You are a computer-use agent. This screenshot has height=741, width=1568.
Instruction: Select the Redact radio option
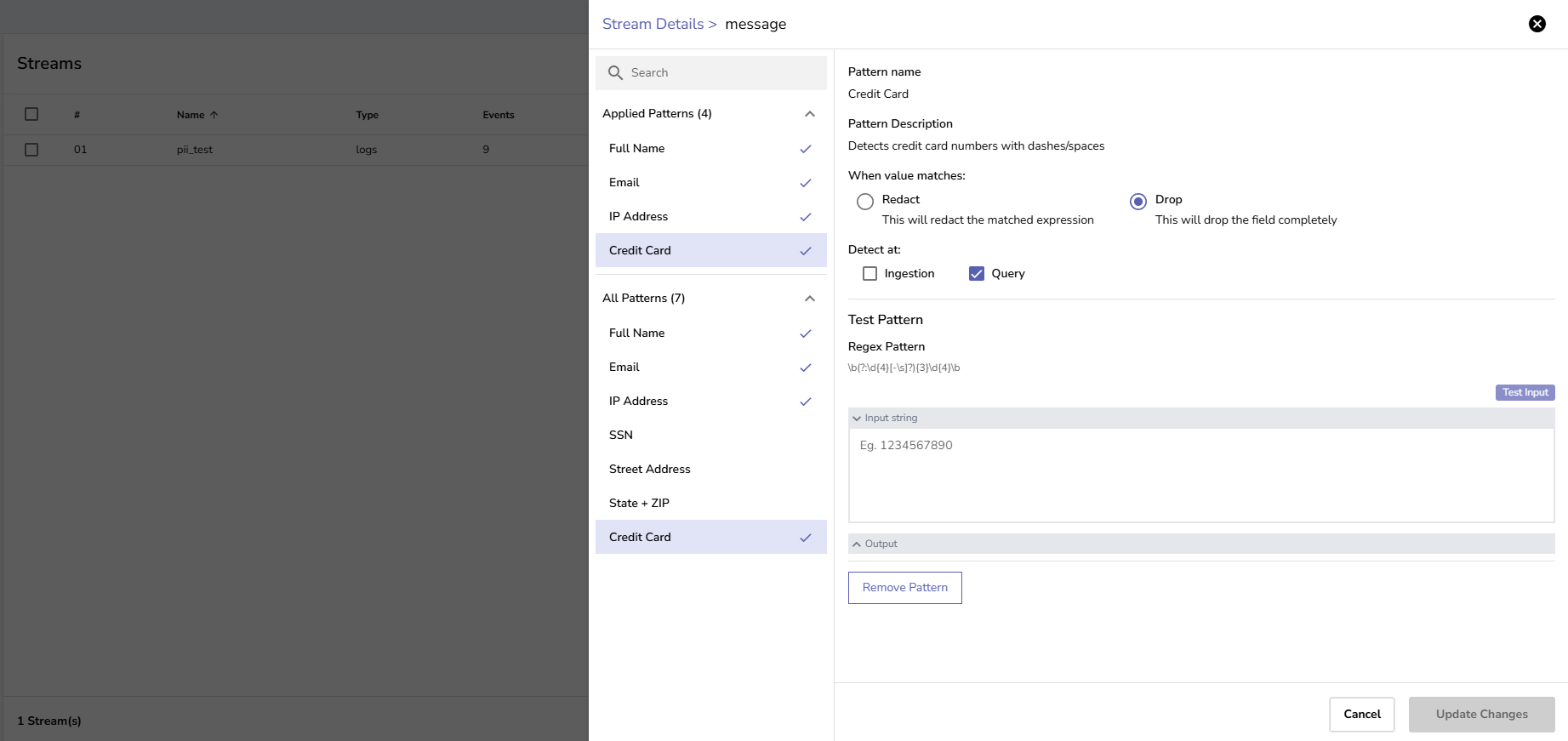pos(865,202)
